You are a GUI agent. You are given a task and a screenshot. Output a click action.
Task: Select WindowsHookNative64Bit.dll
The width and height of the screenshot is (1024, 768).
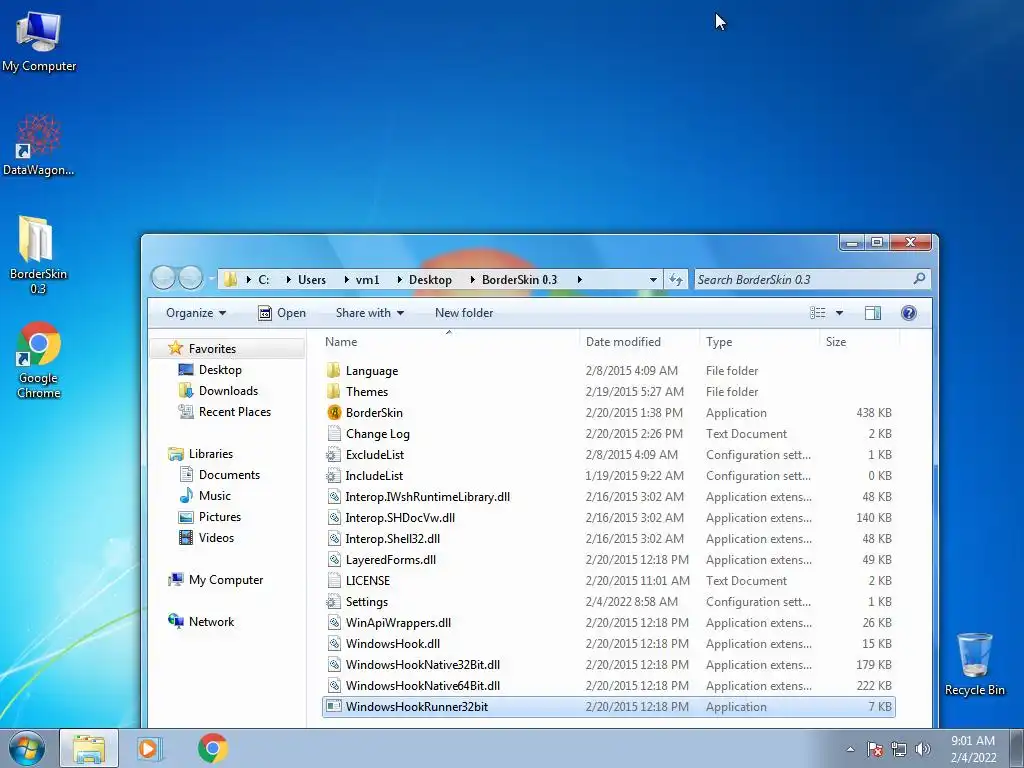pyautogui.click(x=609, y=686)
